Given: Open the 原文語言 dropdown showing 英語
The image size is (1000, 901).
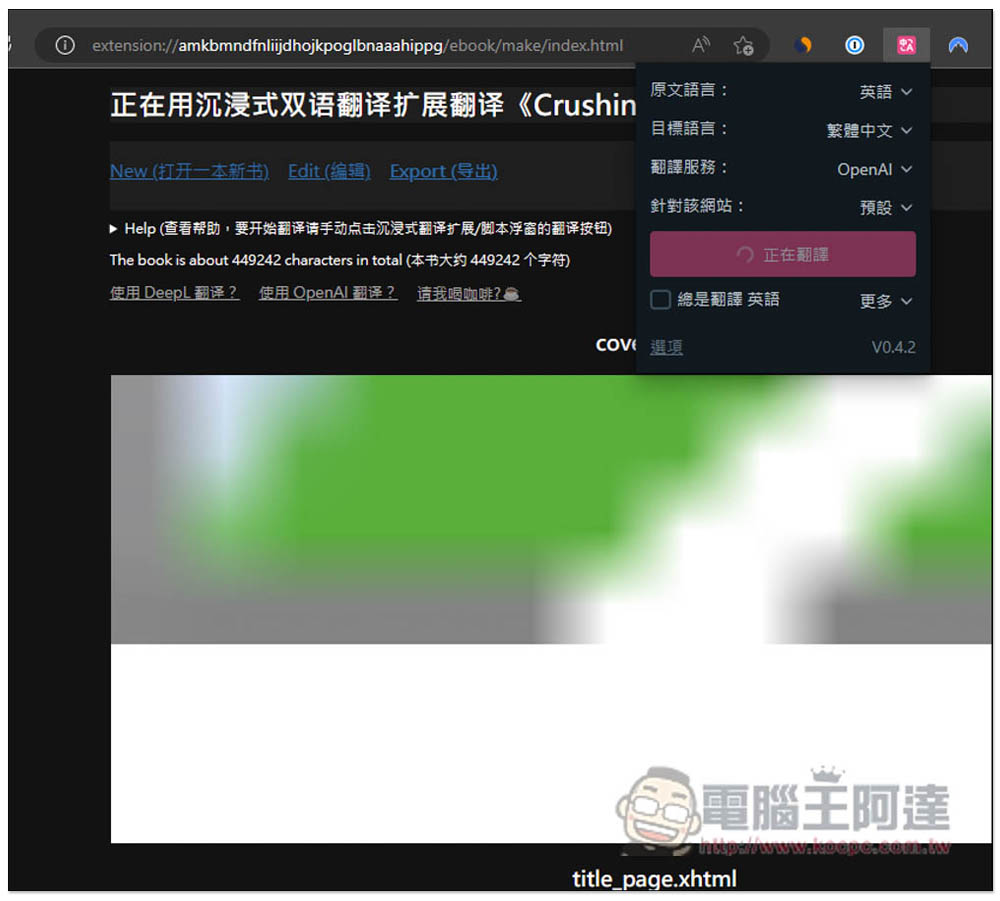Looking at the screenshot, I should [x=886, y=92].
